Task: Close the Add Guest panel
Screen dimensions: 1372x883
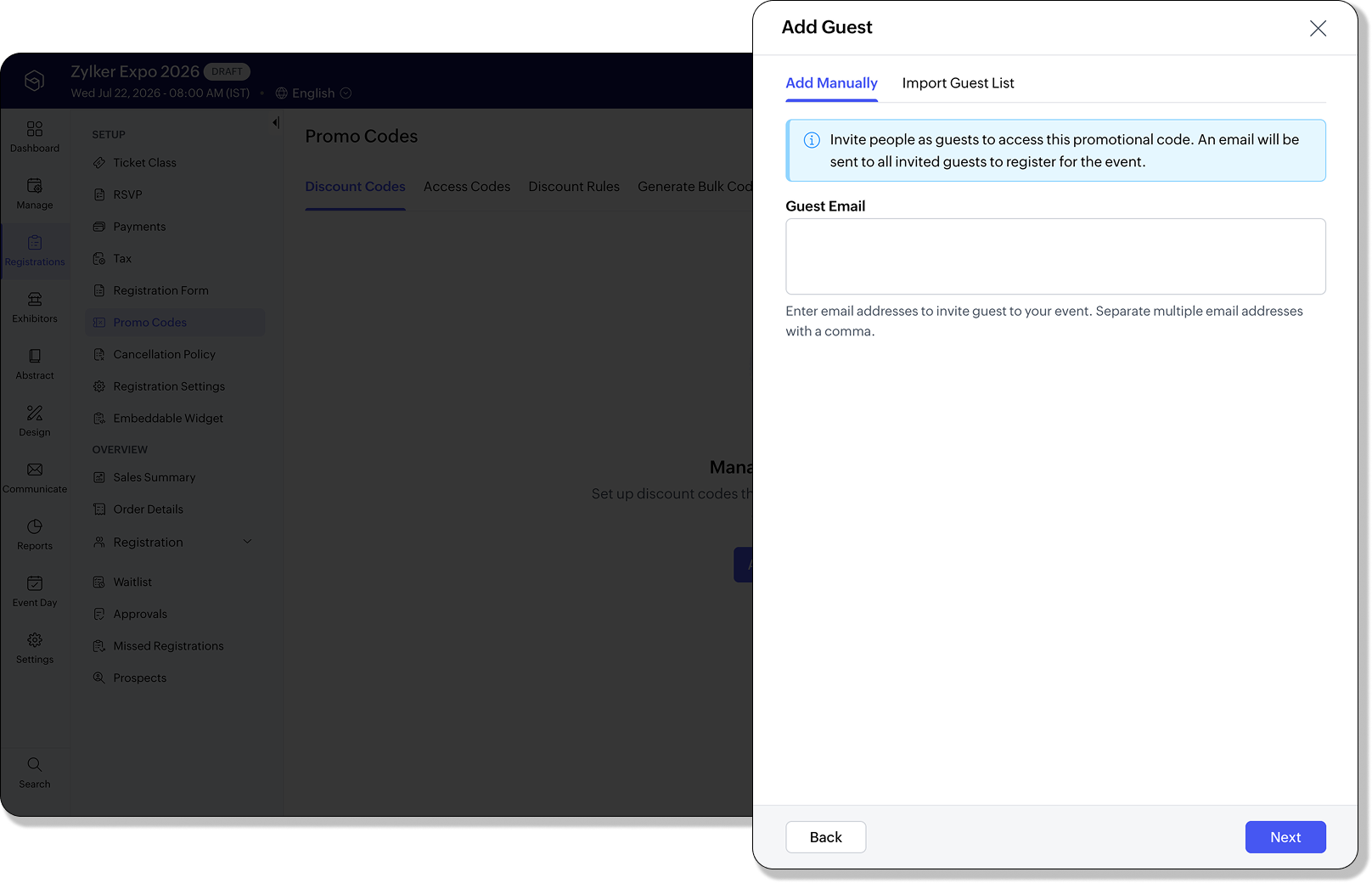Action: [1318, 29]
